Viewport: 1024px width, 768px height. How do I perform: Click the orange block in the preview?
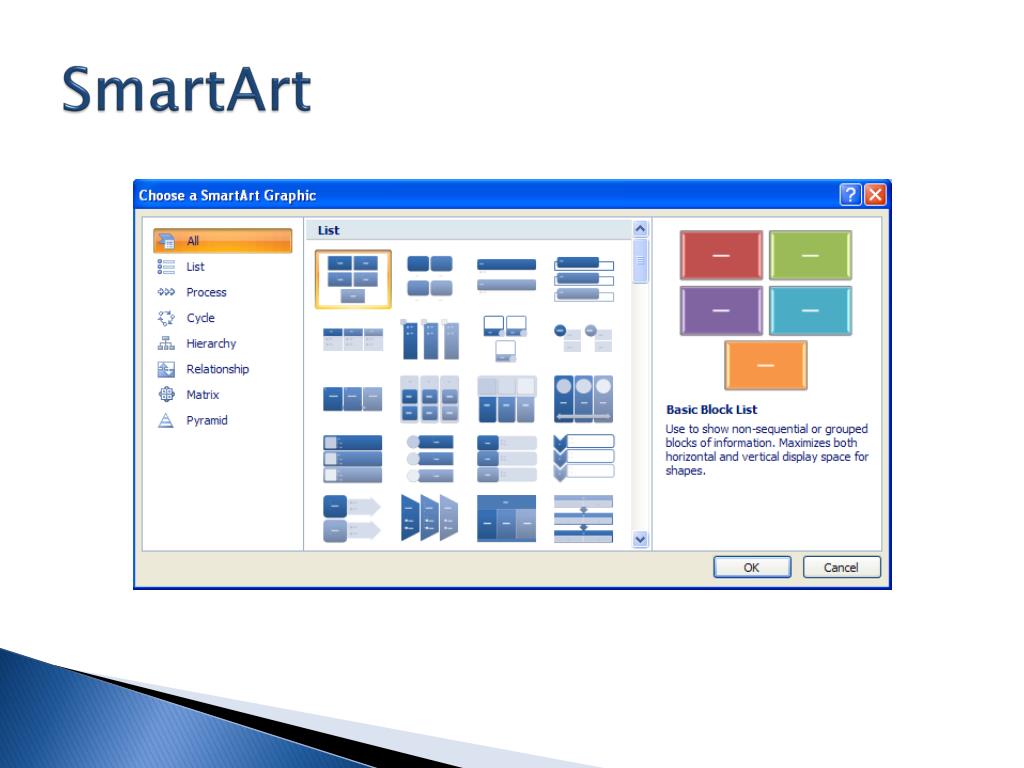pos(766,366)
